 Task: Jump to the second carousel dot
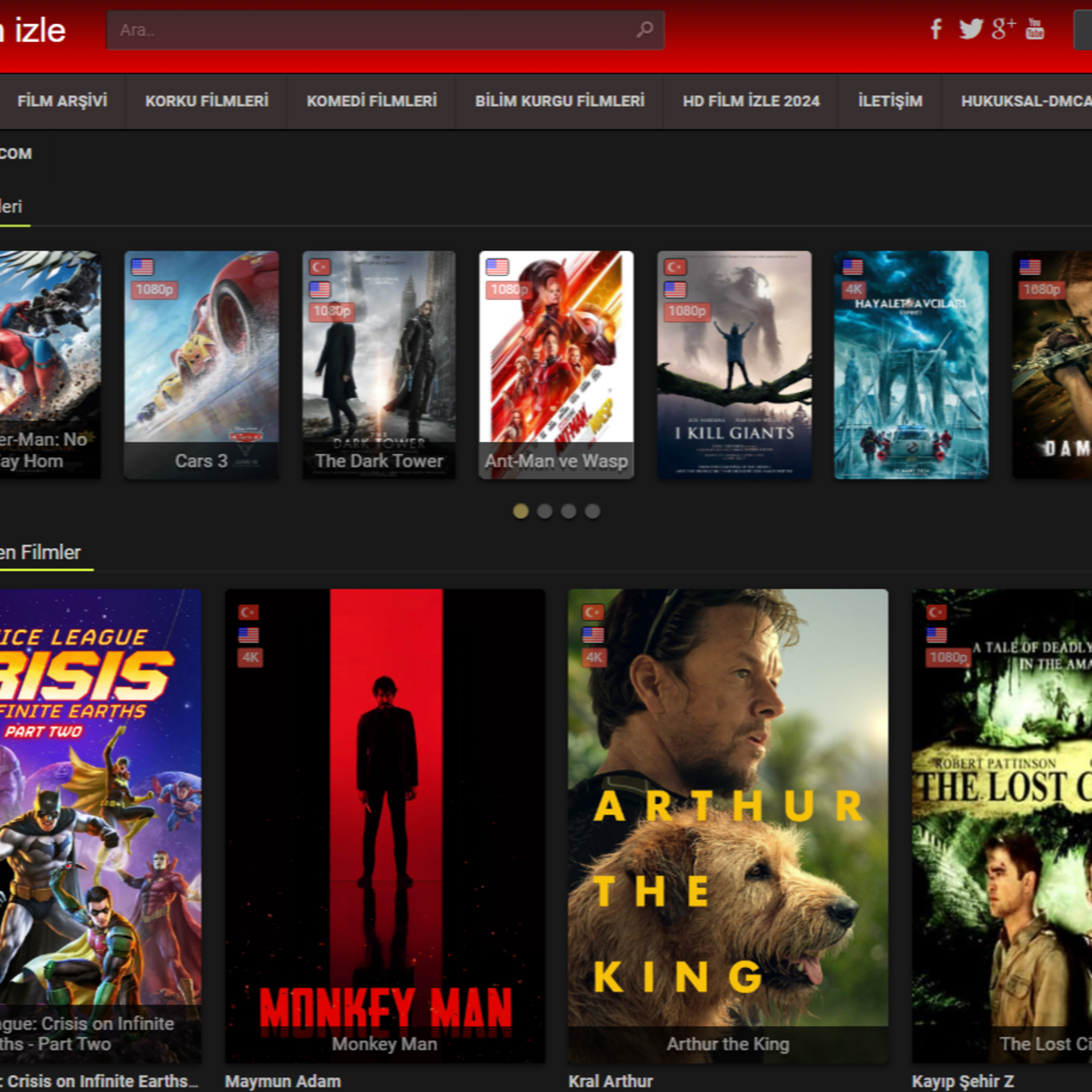545,511
